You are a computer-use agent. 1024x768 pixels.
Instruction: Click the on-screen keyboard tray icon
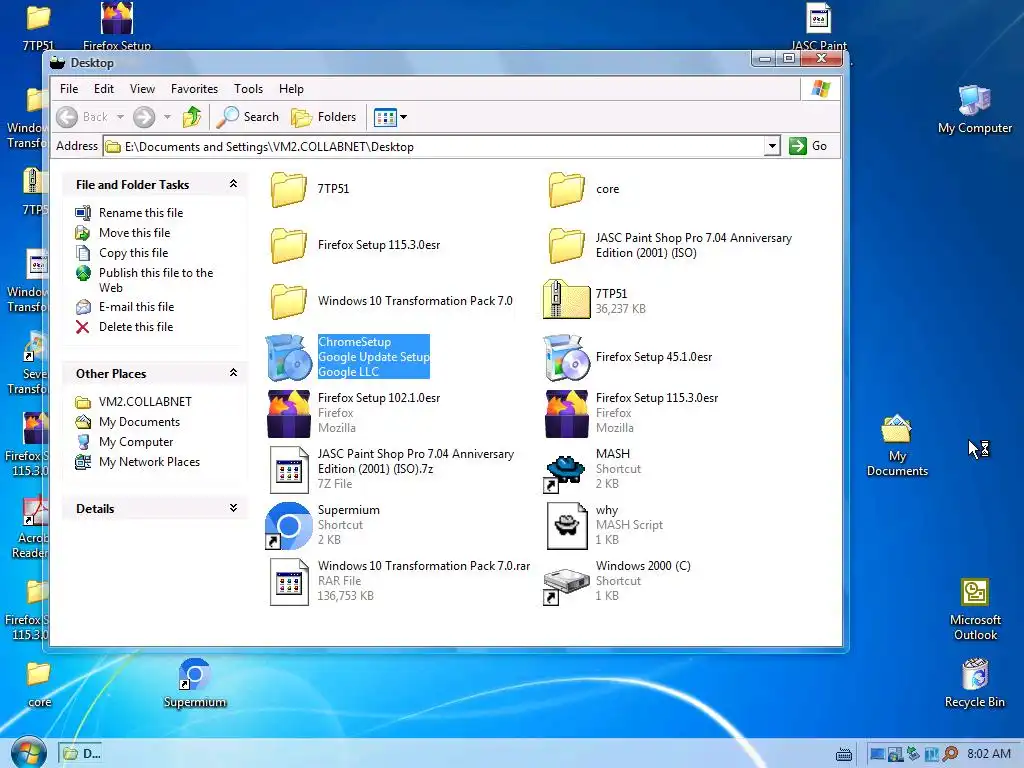coord(843,755)
